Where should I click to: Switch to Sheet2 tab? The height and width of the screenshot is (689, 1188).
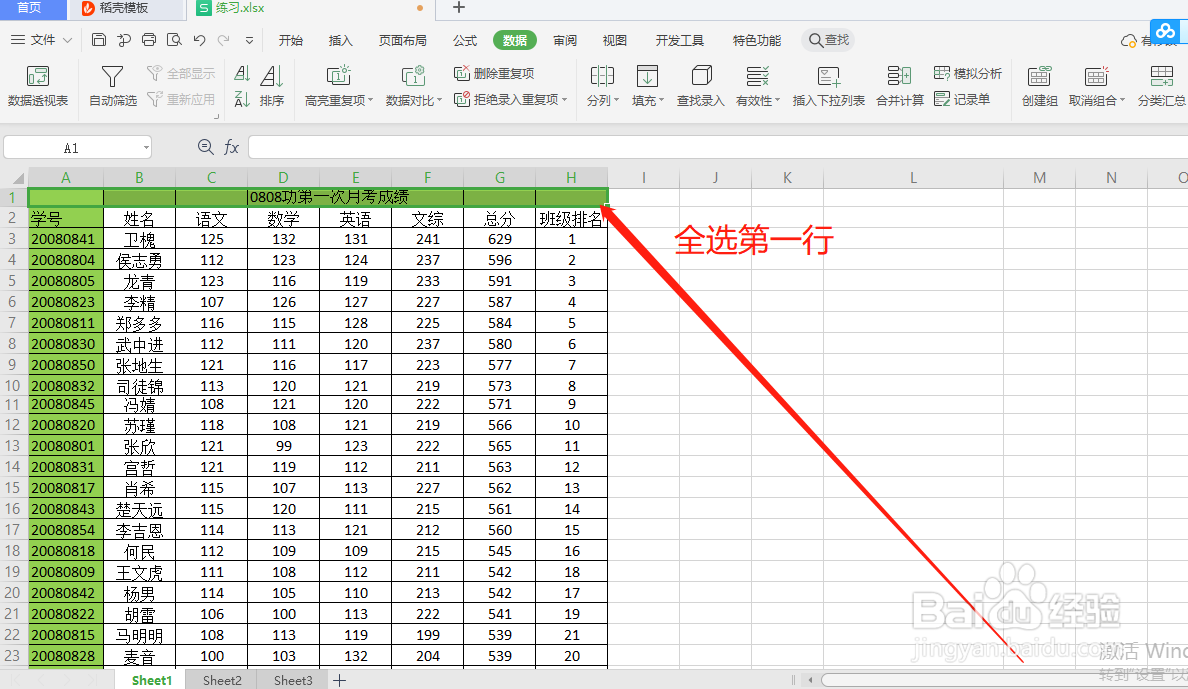point(222,680)
